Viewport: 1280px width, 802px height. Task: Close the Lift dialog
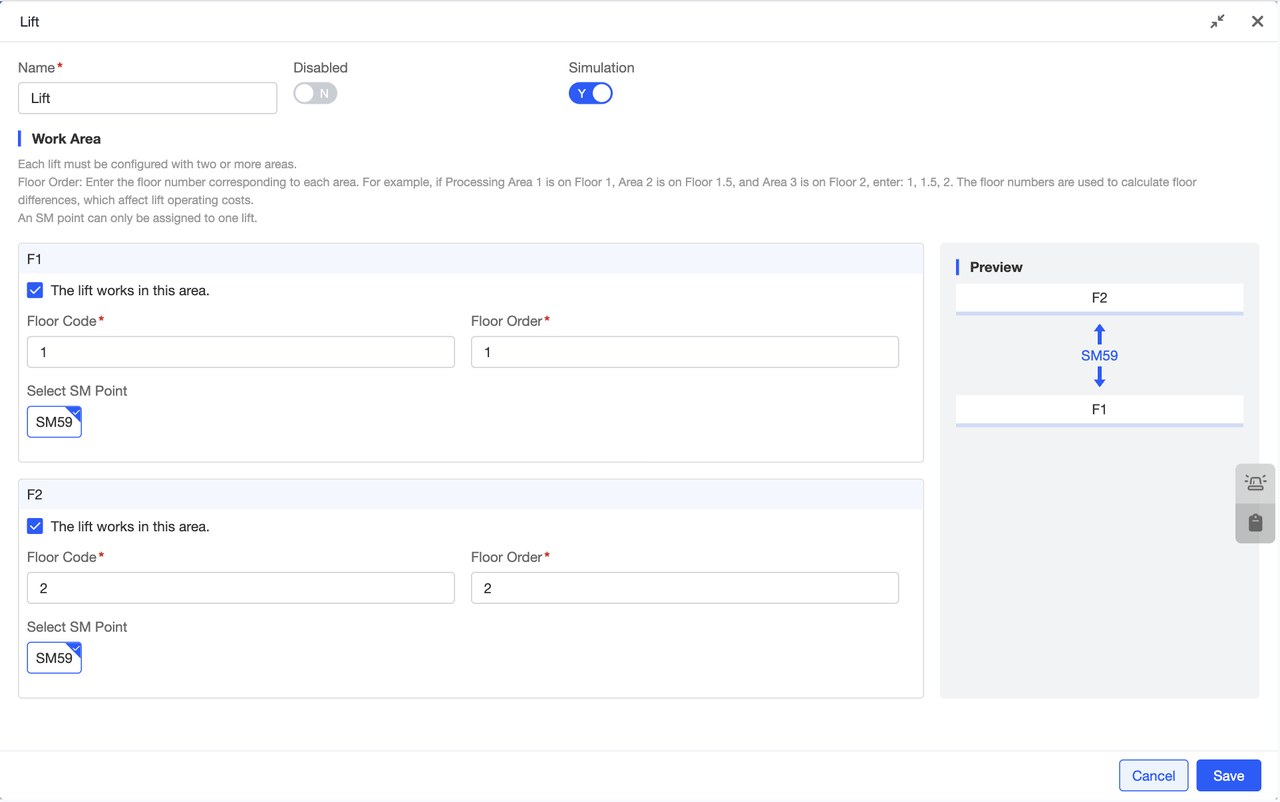click(1257, 22)
